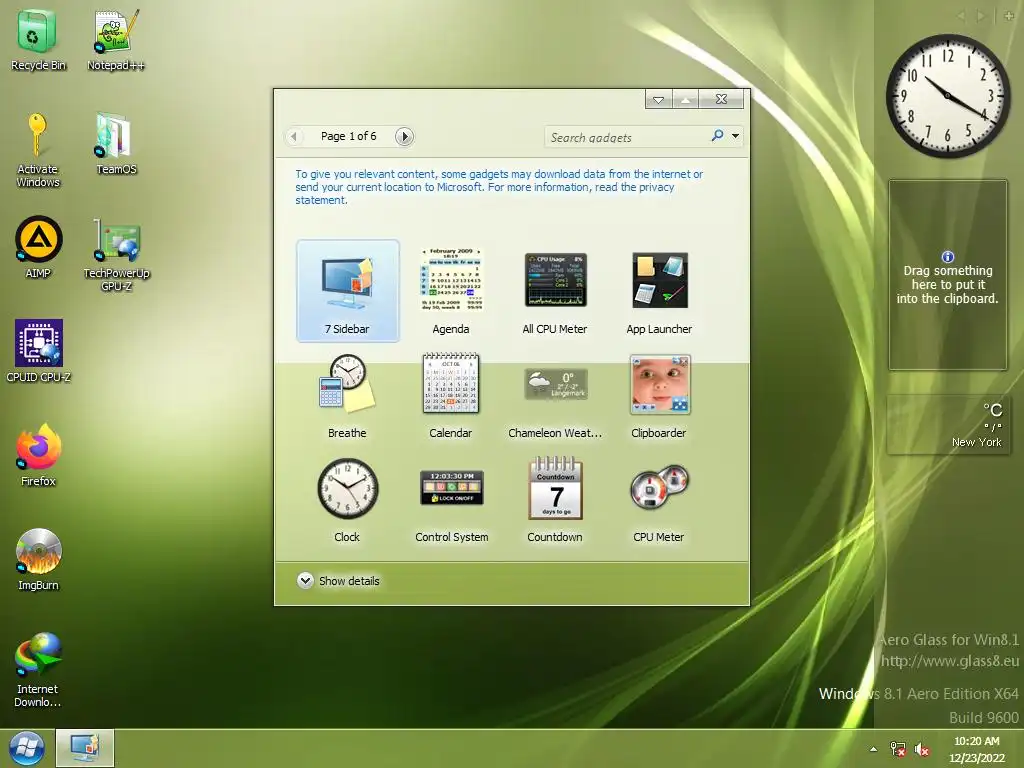Pick the App Launcher gadget
This screenshot has height=768, width=1024.
pyautogui.click(x=659, y=291)
